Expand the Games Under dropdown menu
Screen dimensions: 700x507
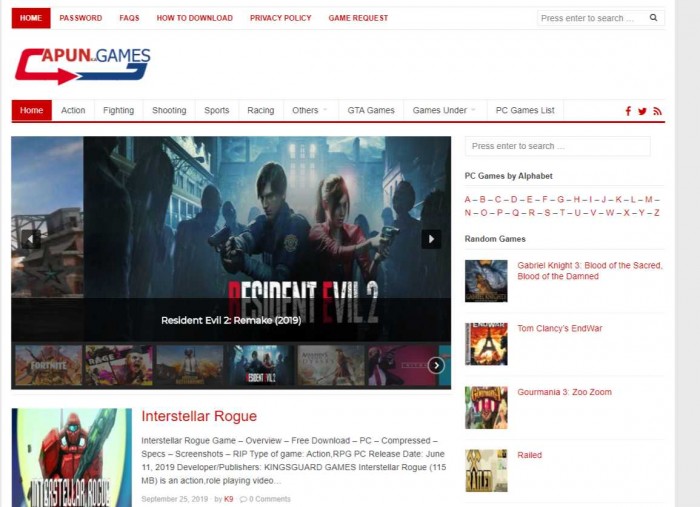pyautogui.click(x=444, y=110)
